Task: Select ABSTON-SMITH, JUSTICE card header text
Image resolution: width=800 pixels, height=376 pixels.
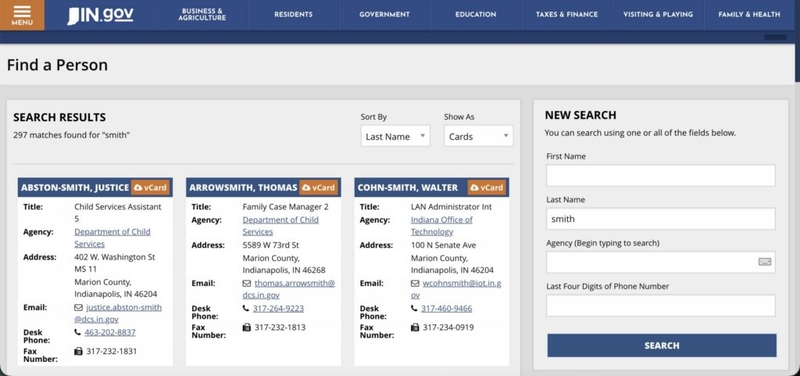Action: [x=75, y=188]
